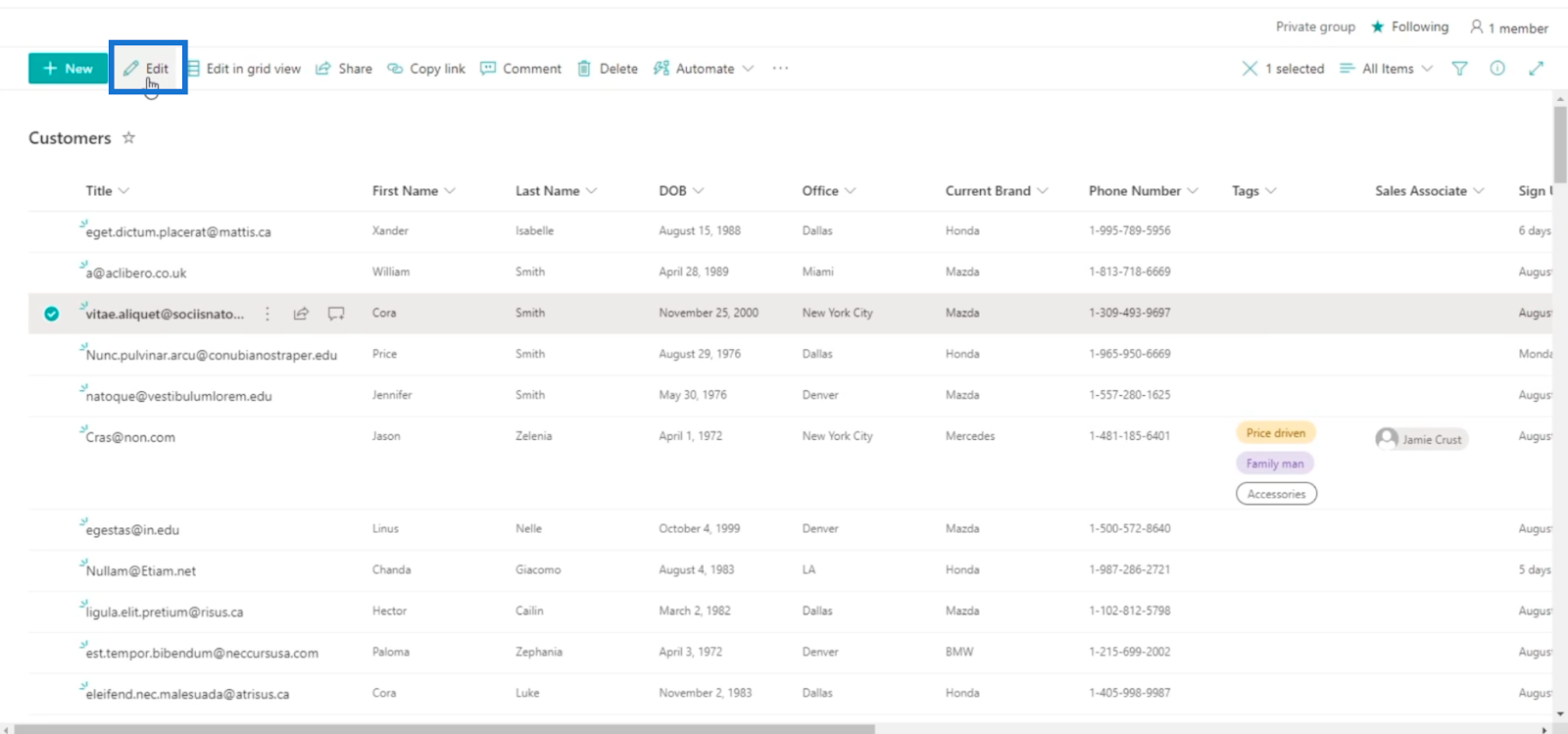This screenshot has height=734, width=1568.
Task: Click the New item button
Action: coord(68,69)
